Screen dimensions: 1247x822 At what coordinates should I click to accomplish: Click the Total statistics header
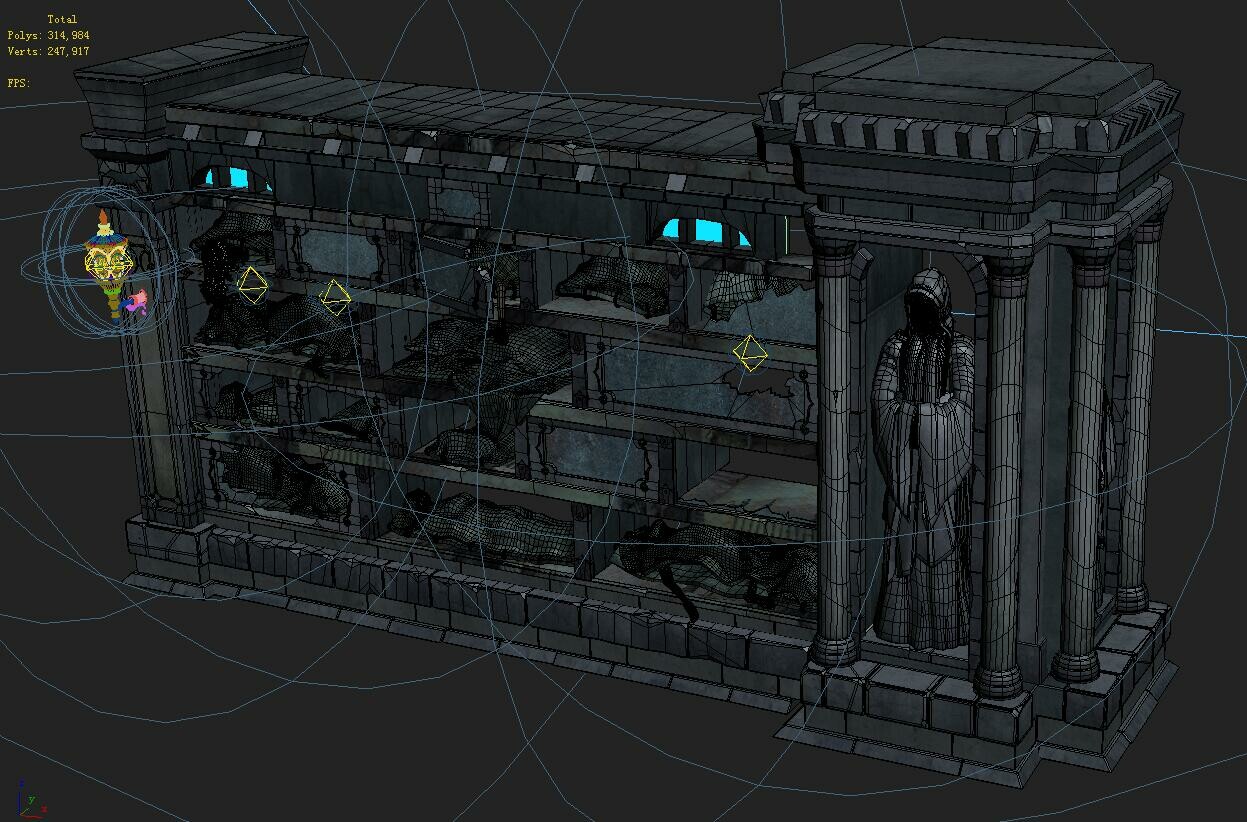(x=62, y=19)
